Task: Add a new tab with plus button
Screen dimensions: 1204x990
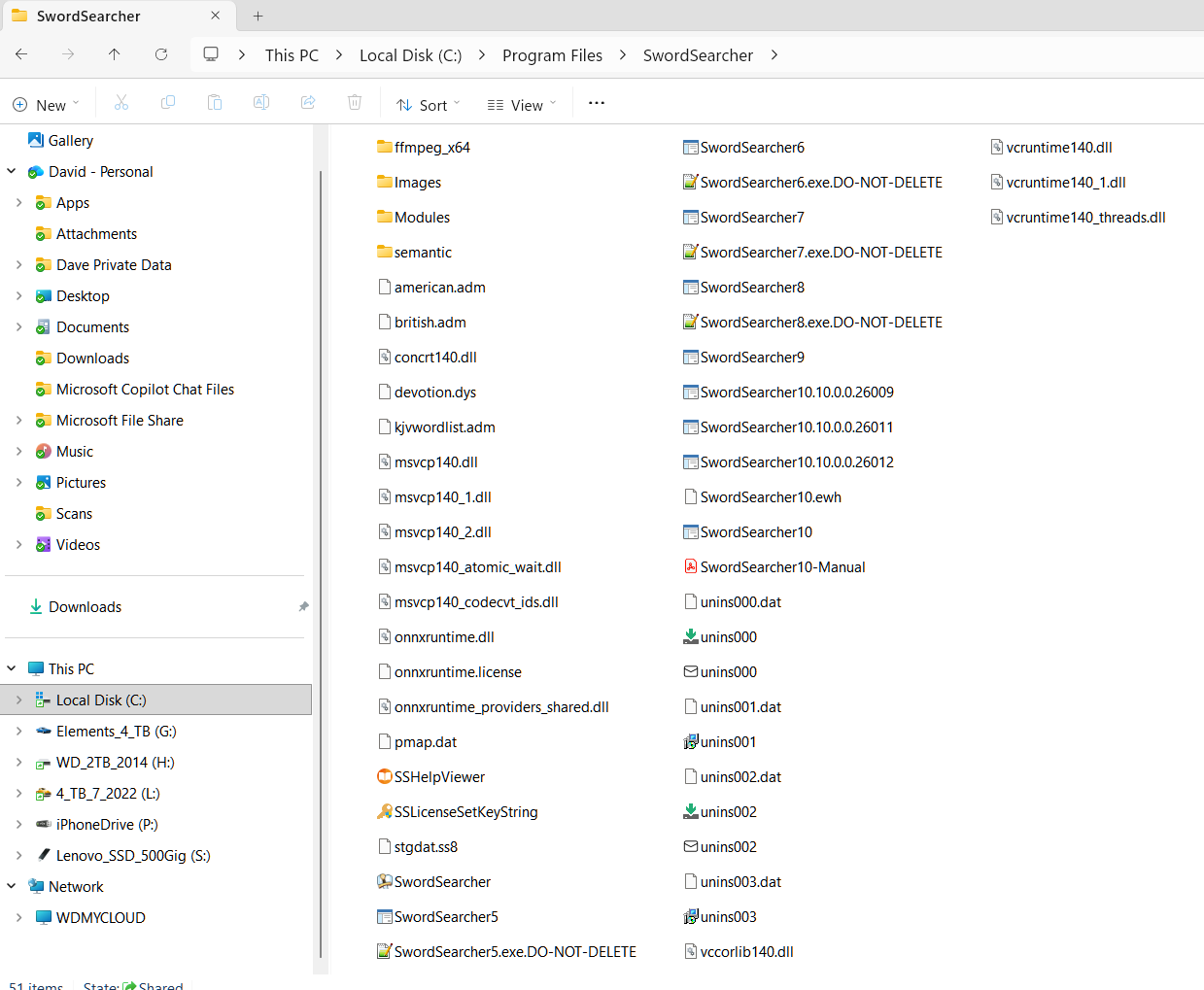Action: click(x=258, y=16)
